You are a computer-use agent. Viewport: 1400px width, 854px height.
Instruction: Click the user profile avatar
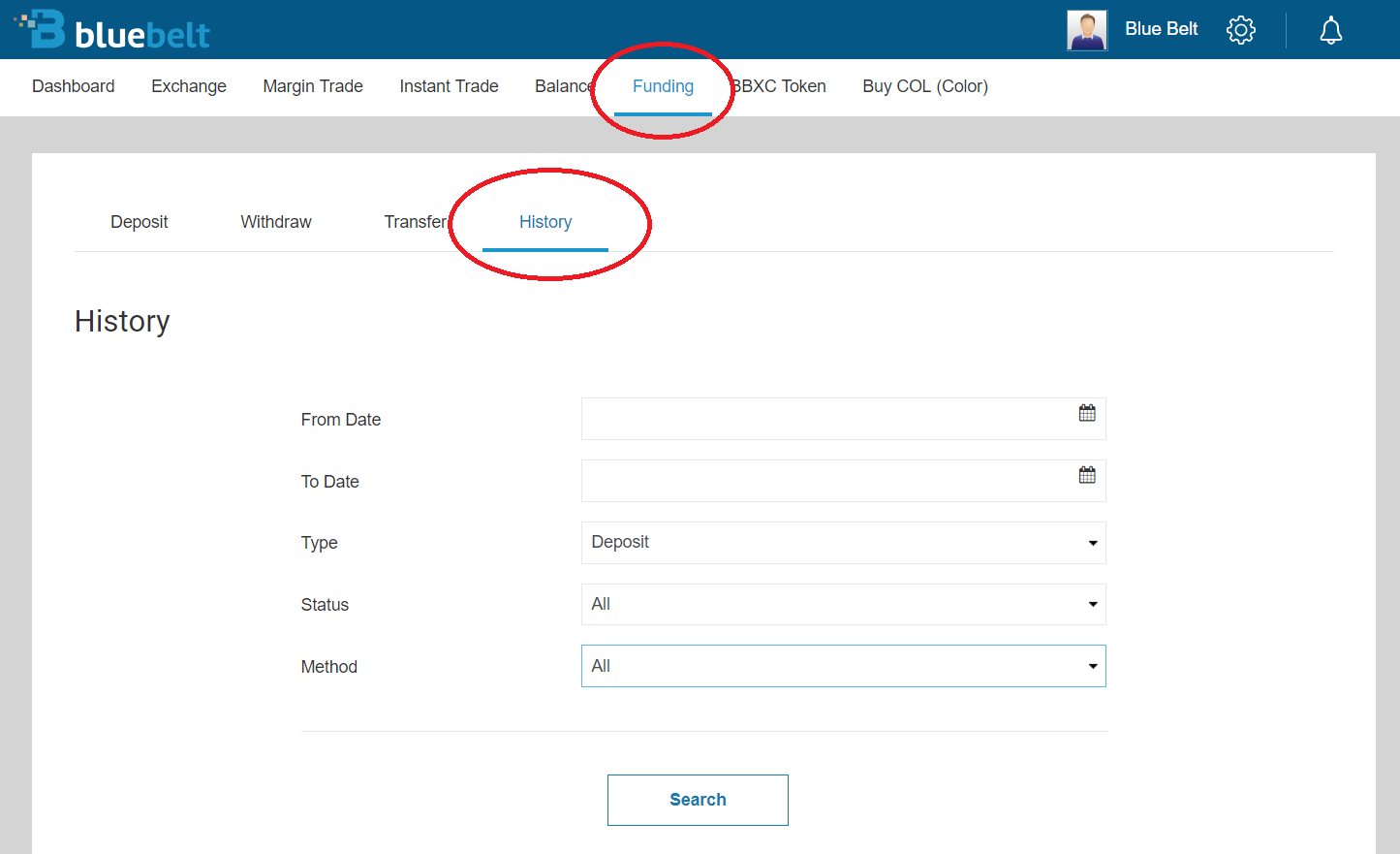(x=1086, y=30)
